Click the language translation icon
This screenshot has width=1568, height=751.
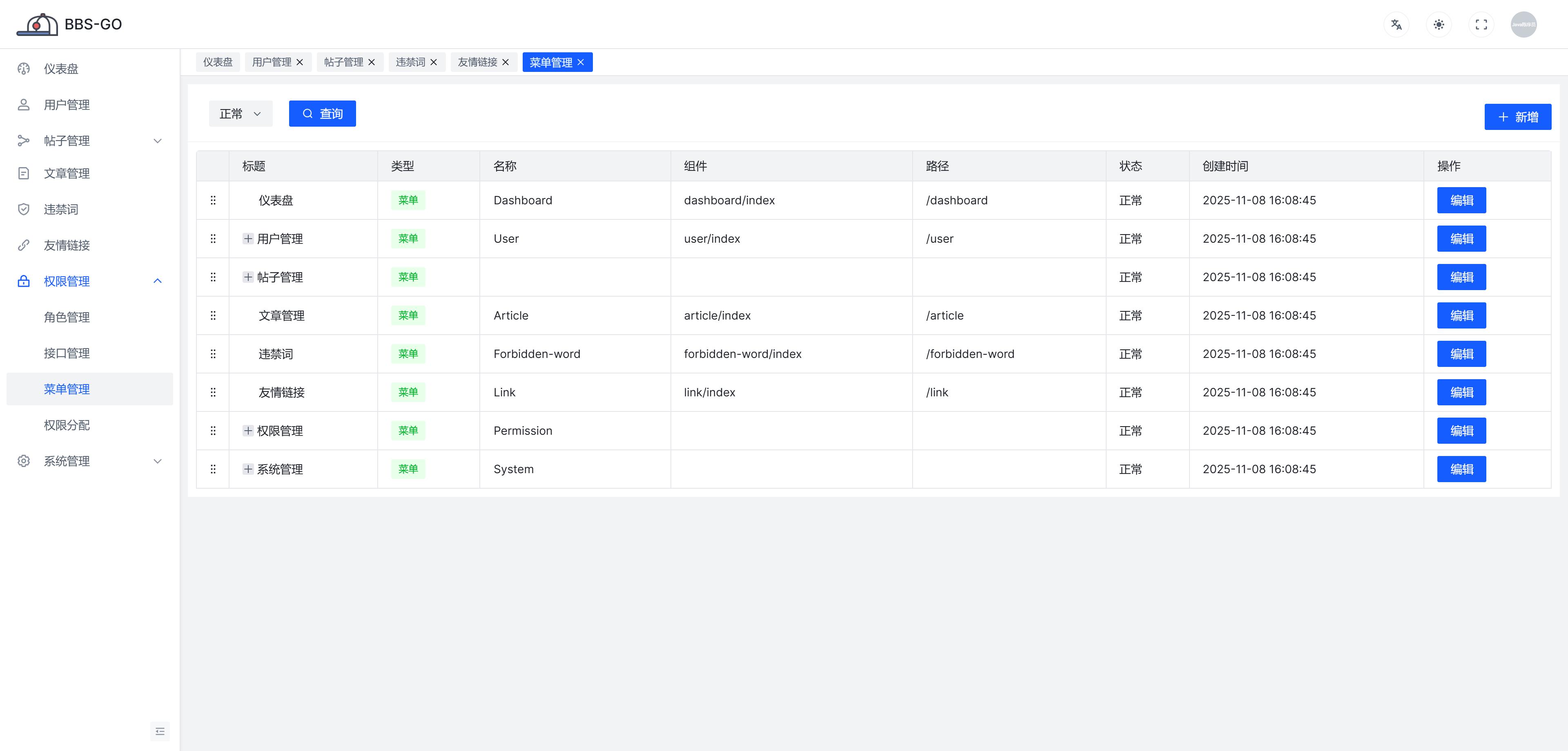click(x=1396, y=25)
